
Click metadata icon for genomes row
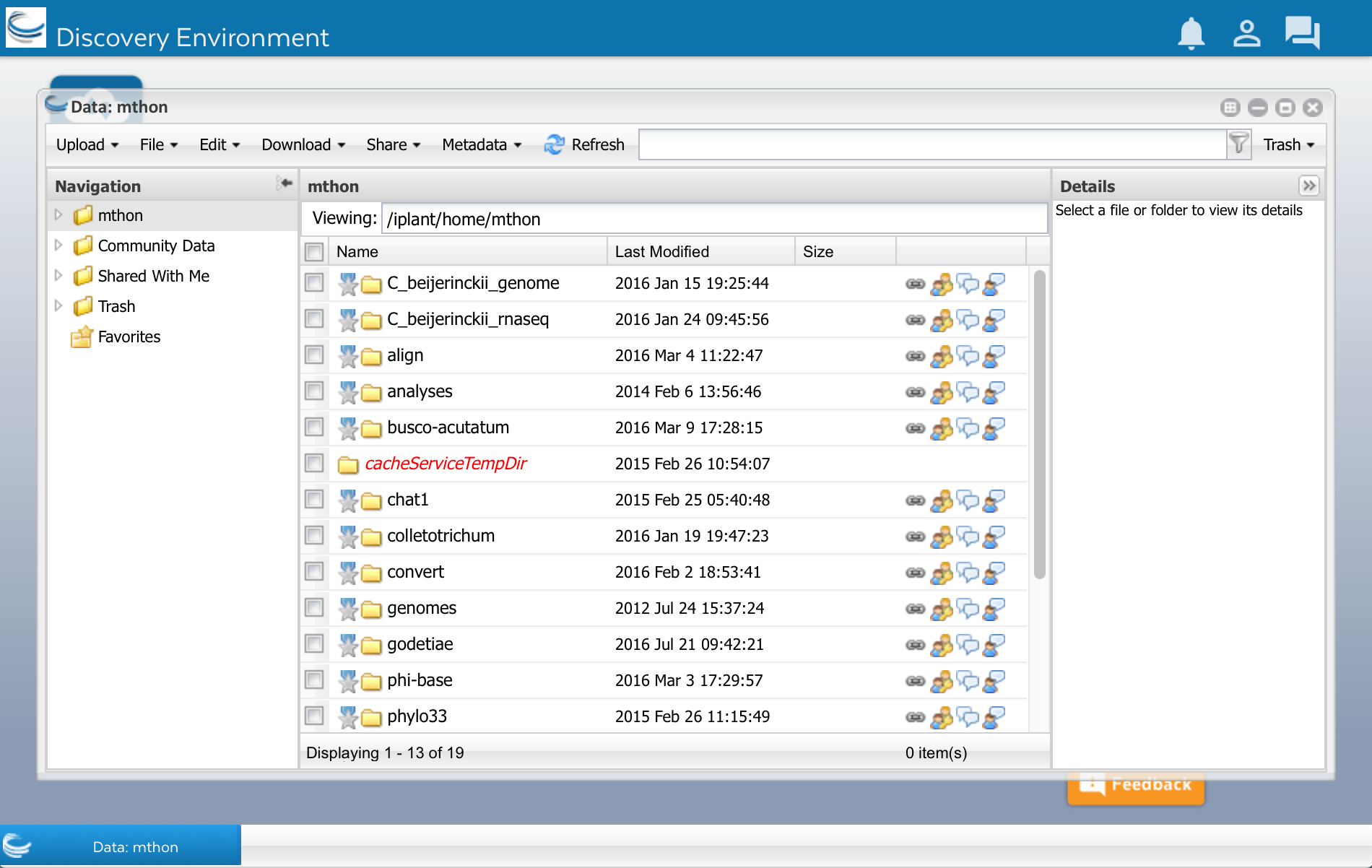pyautogui.click(x=994, y=609)
